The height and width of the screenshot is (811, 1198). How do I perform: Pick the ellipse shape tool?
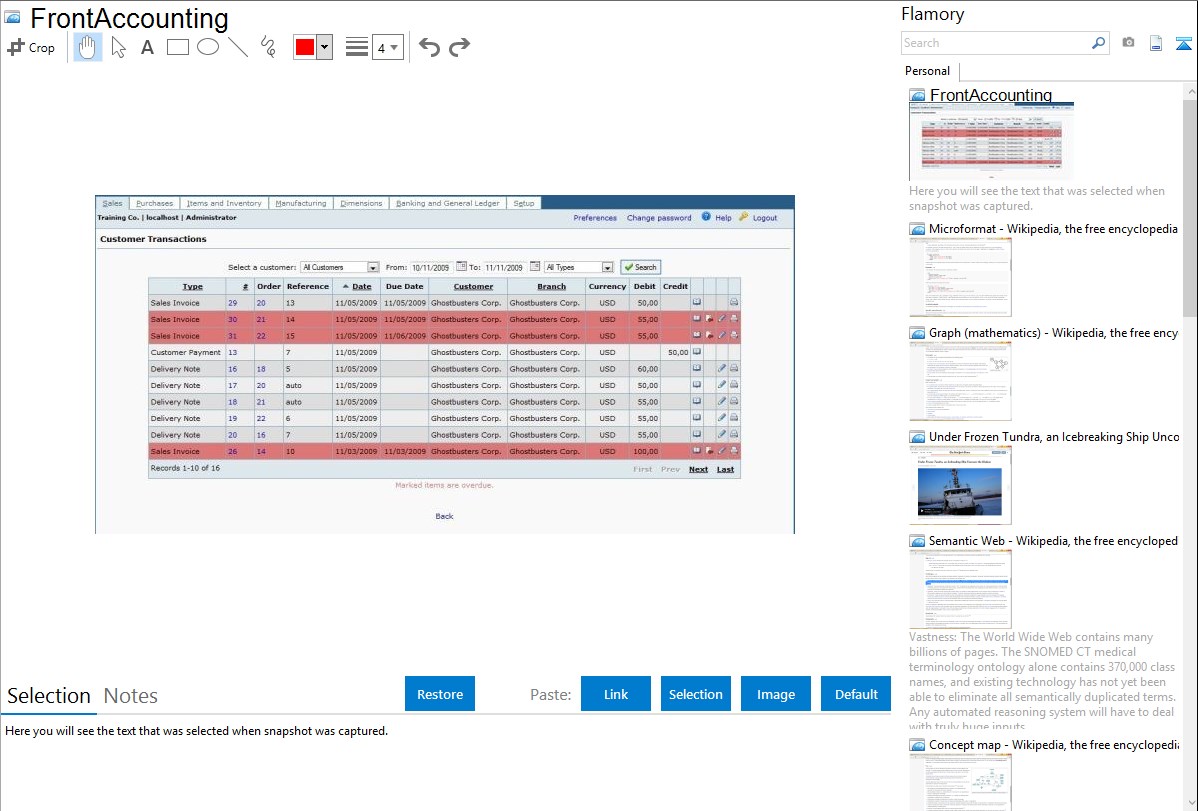click(x=208, y=47)
